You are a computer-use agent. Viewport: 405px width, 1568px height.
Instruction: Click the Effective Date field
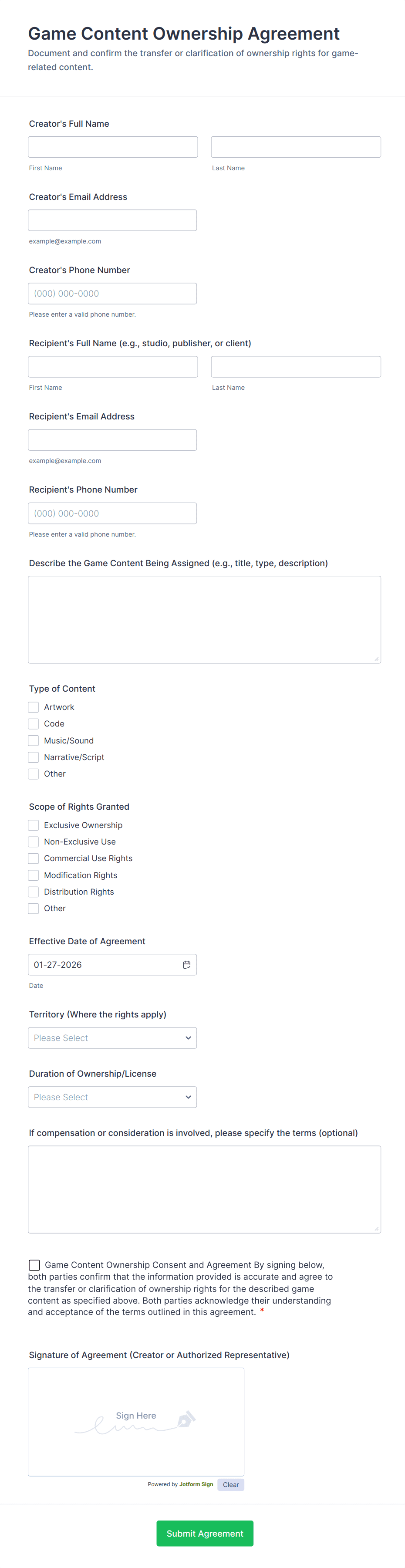point(104,965)
